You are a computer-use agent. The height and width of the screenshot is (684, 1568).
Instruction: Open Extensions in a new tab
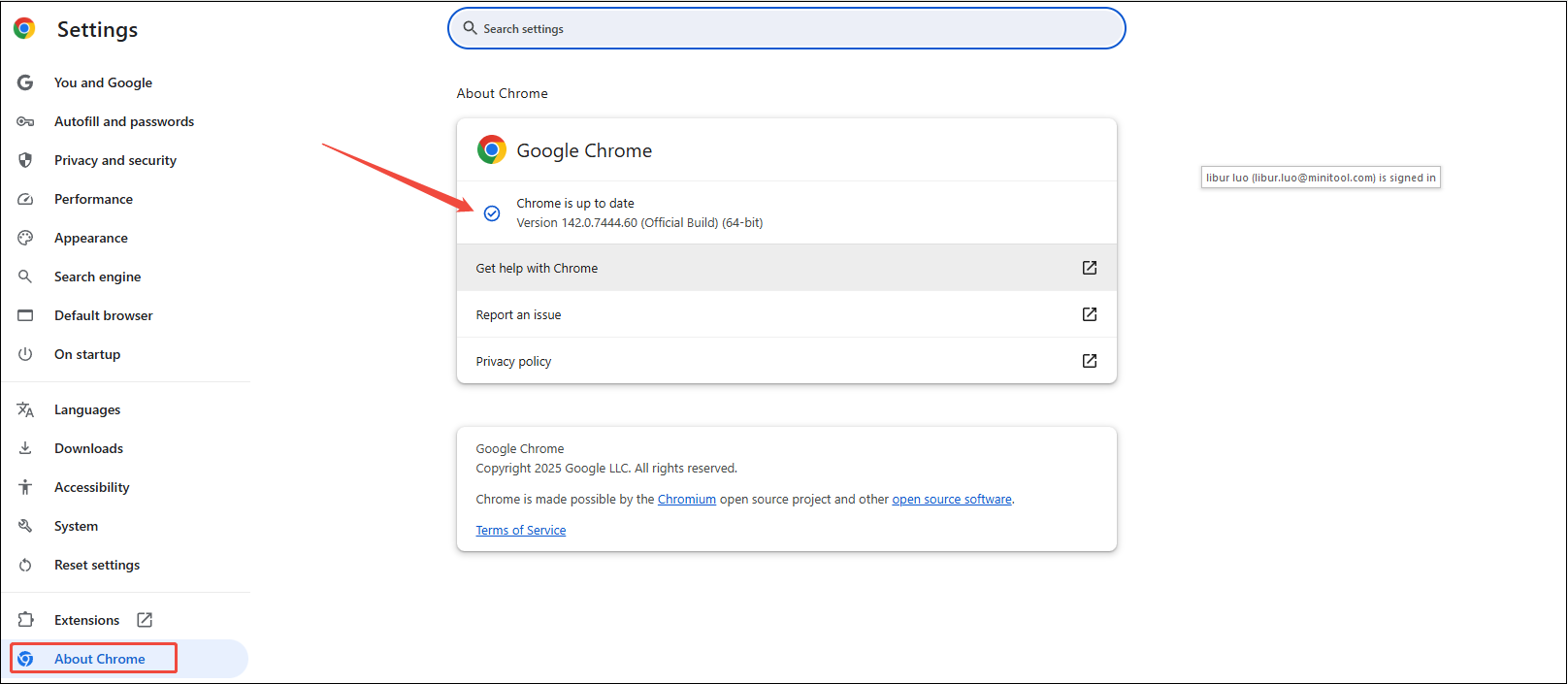click(144, 619)
